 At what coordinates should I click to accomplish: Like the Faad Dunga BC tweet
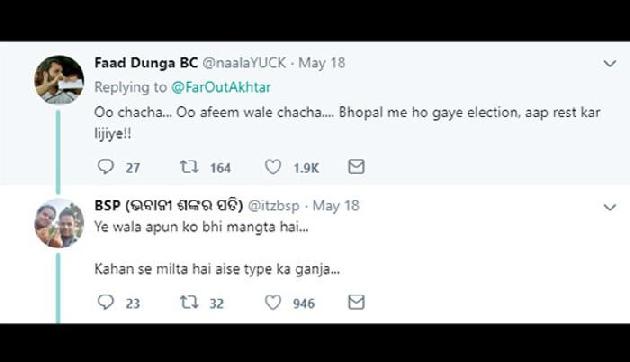click(273, 166)
